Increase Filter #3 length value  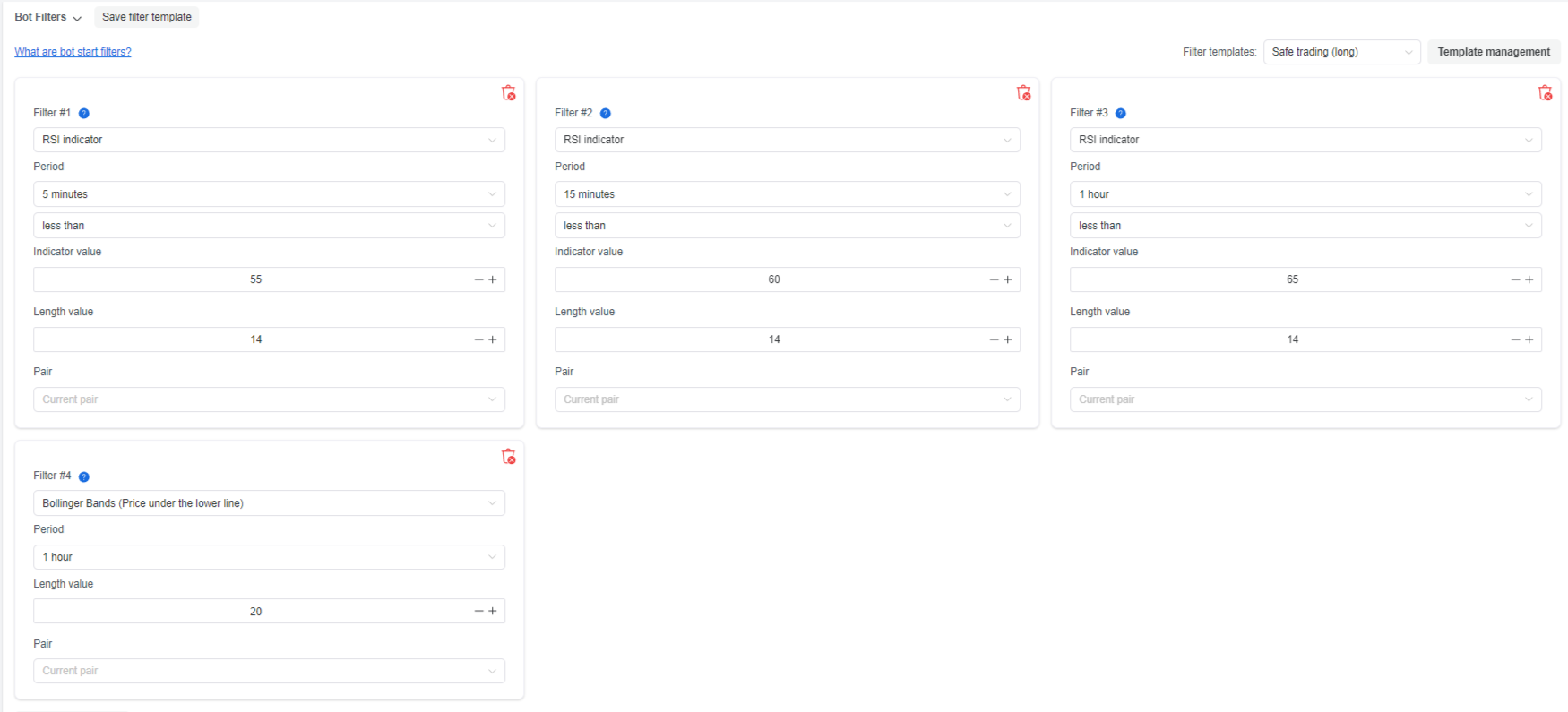(x=1529, y=340)
